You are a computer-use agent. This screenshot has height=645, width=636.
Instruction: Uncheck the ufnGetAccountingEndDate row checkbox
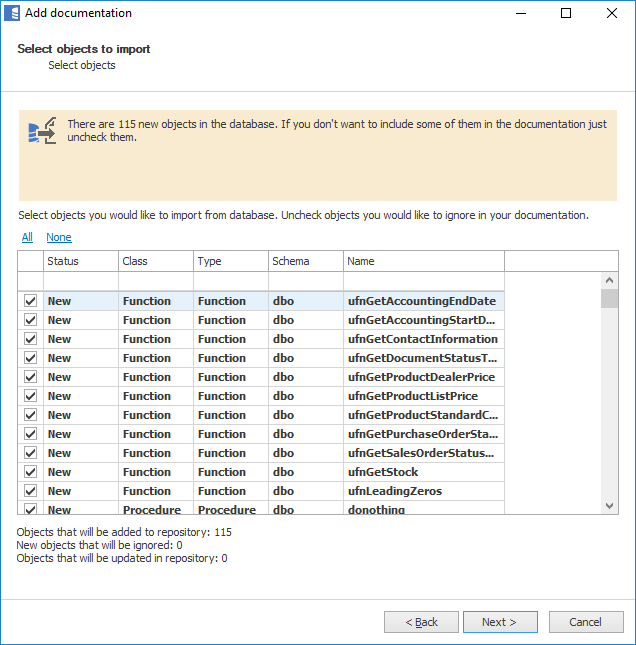coord(30,301)
